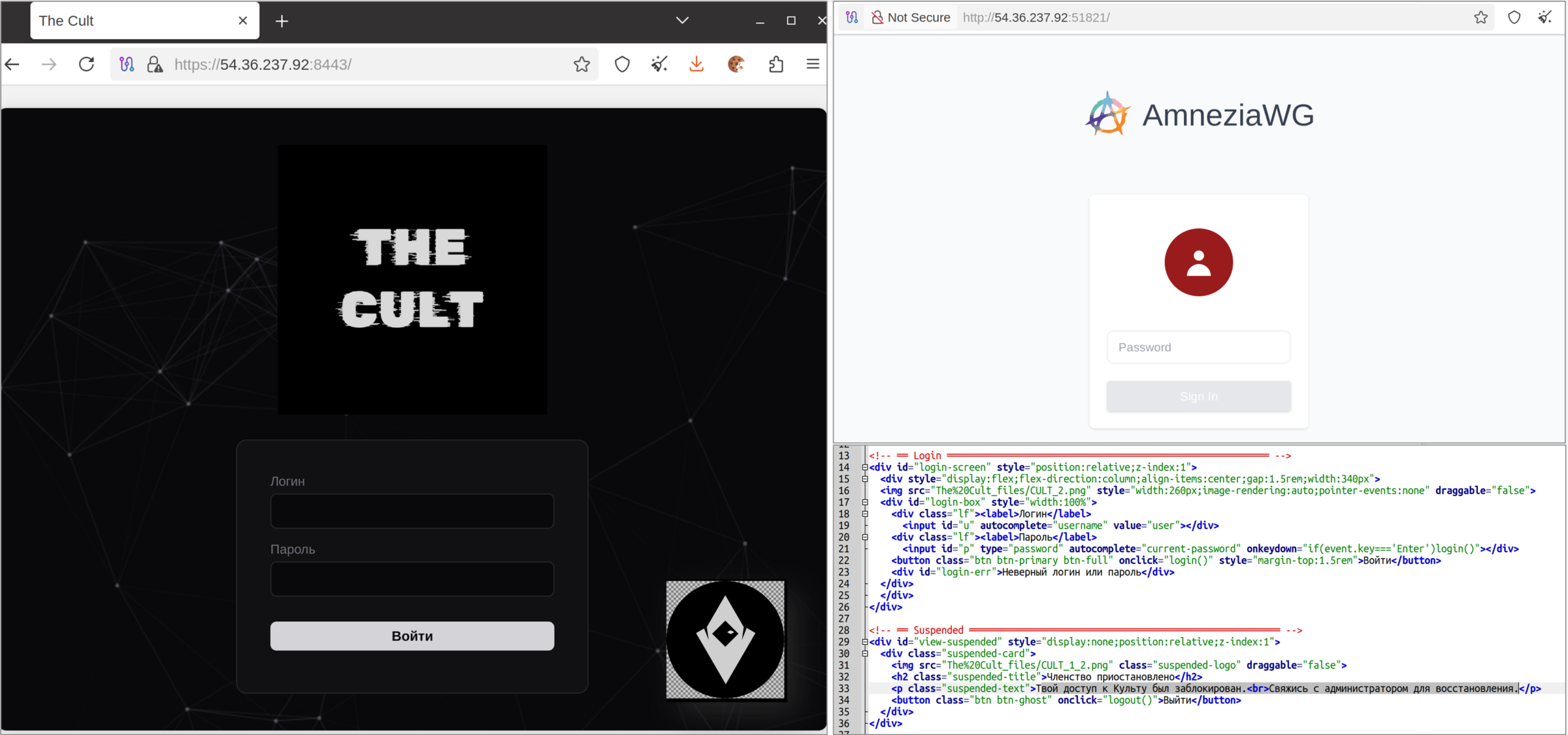The width and height of the screenshot is (1568, 735).
Task: Open the hamburger application menu
Action: pyautogui.click(x=813, y=64)
